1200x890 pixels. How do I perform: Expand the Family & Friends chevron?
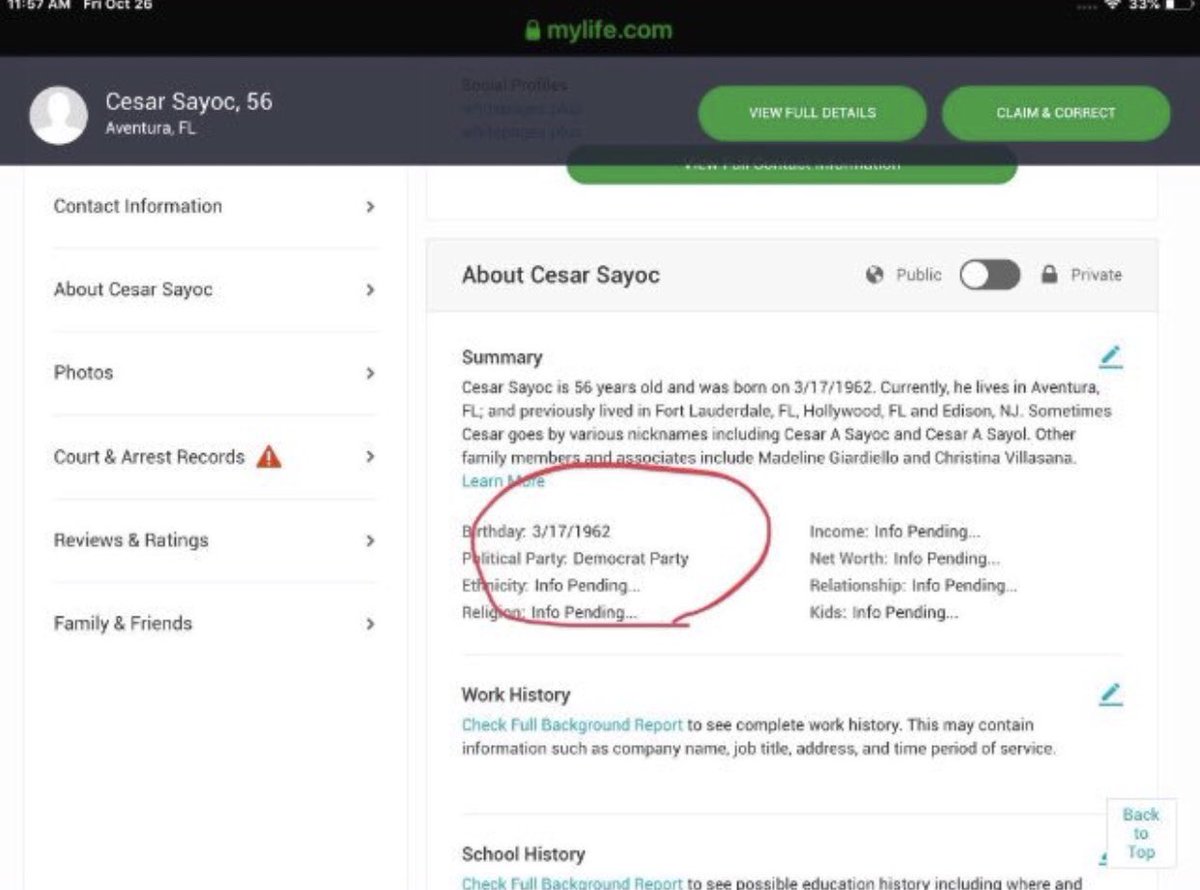[x=370, y=624]
